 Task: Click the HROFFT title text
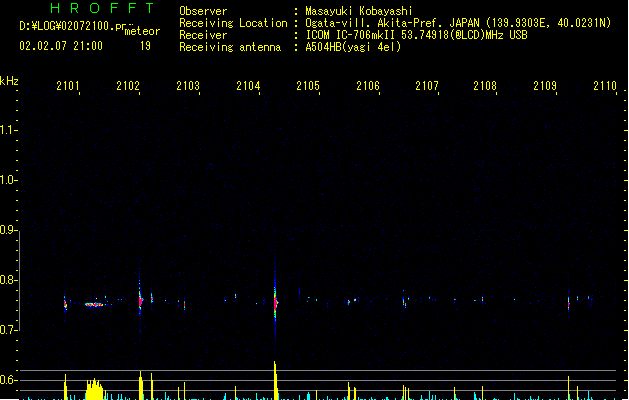tap(102, 8)
